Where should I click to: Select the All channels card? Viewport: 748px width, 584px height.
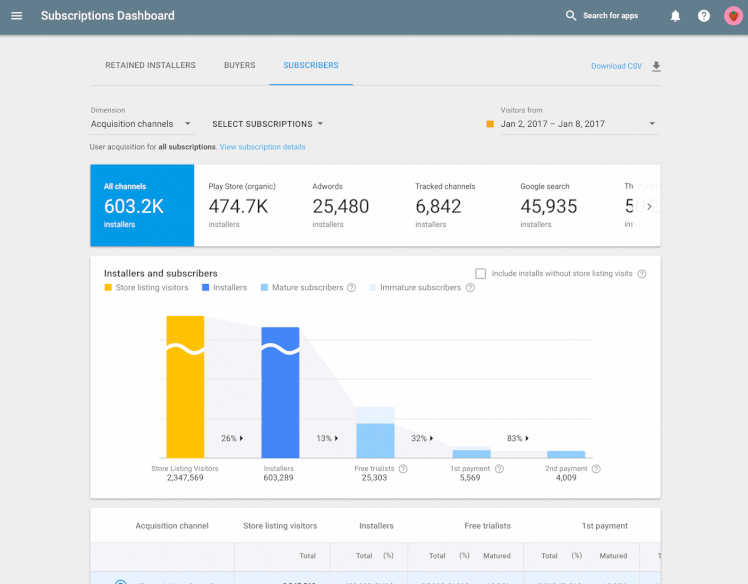142,205
